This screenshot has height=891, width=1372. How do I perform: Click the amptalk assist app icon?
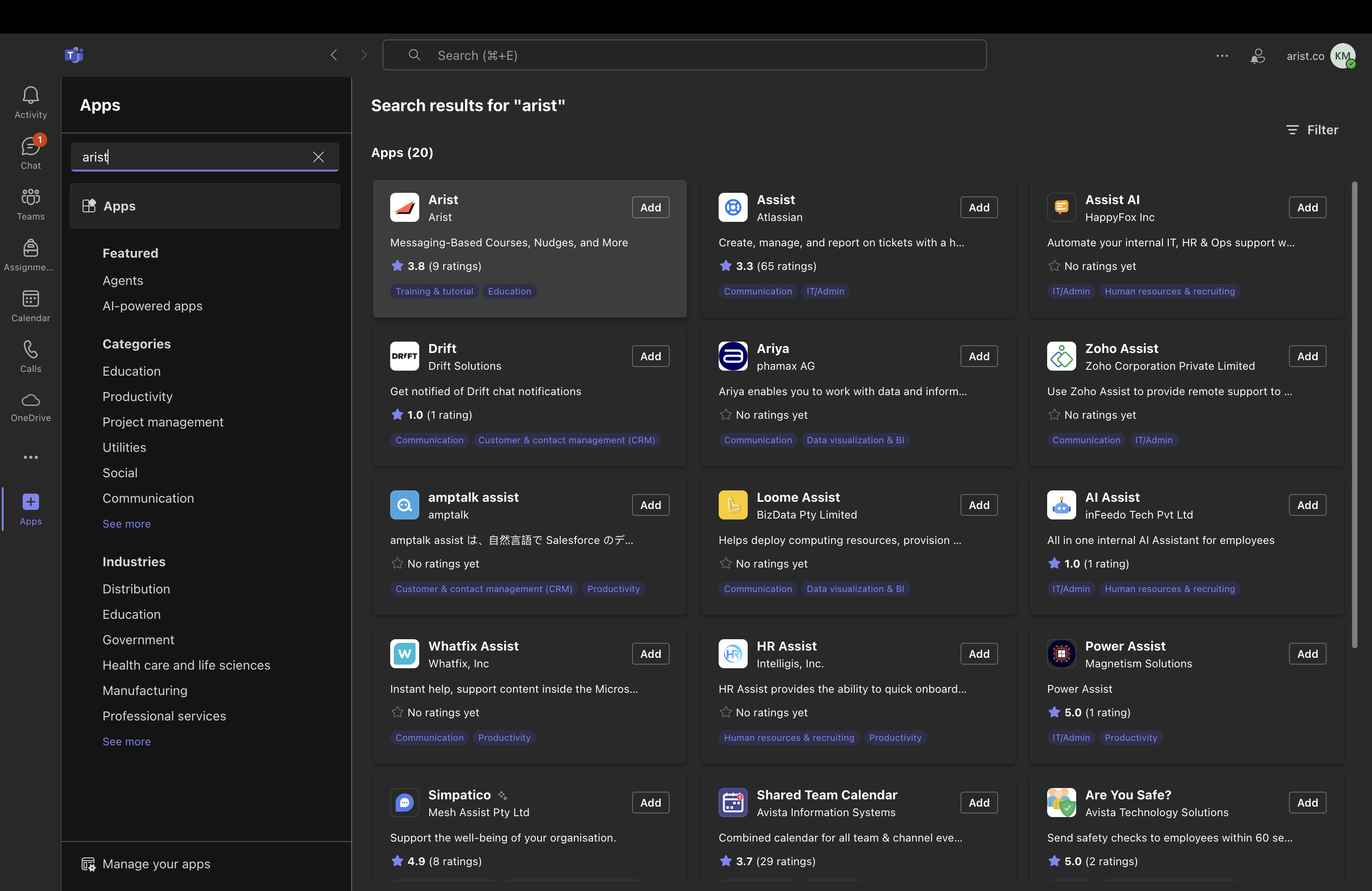pyautogui.click(x=404, y=505)
